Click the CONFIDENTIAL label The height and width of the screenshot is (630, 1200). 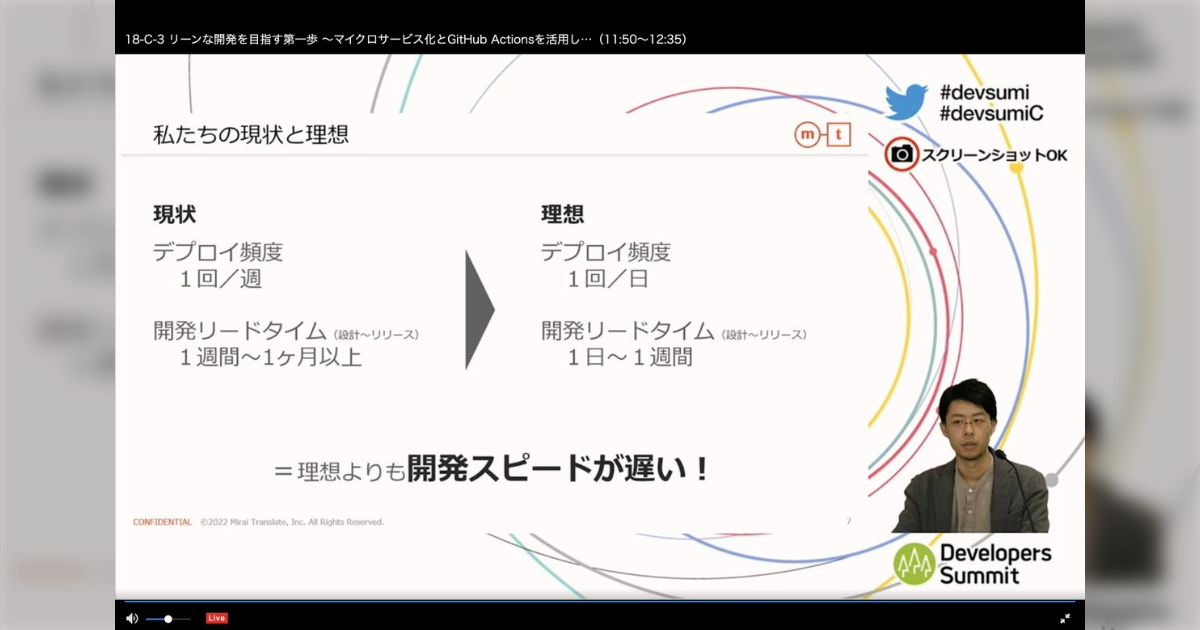click(161, 521)
